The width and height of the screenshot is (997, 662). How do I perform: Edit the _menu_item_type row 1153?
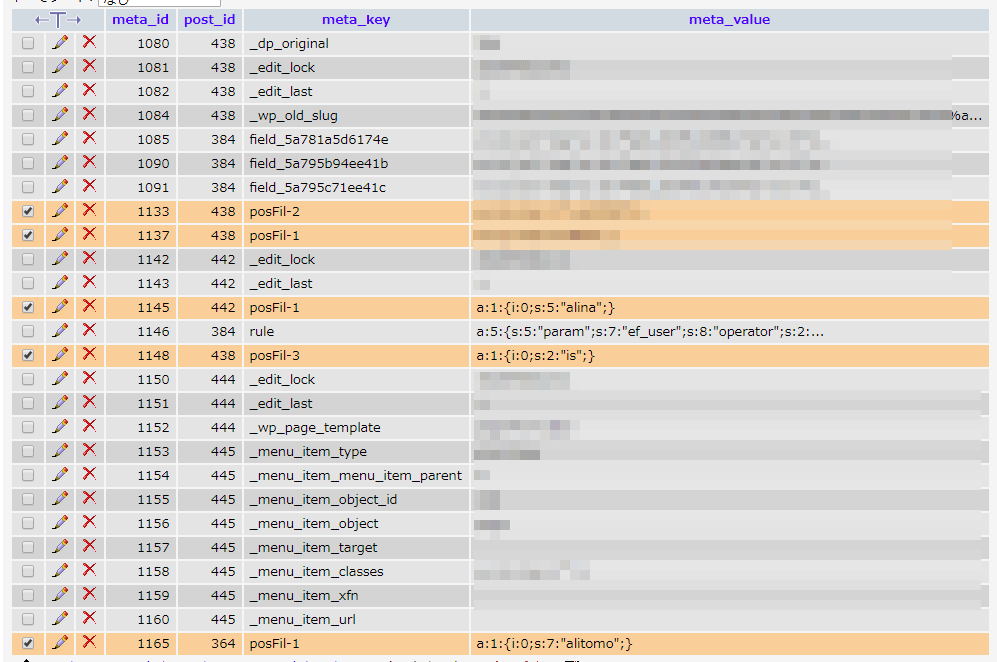click(60, 451)
